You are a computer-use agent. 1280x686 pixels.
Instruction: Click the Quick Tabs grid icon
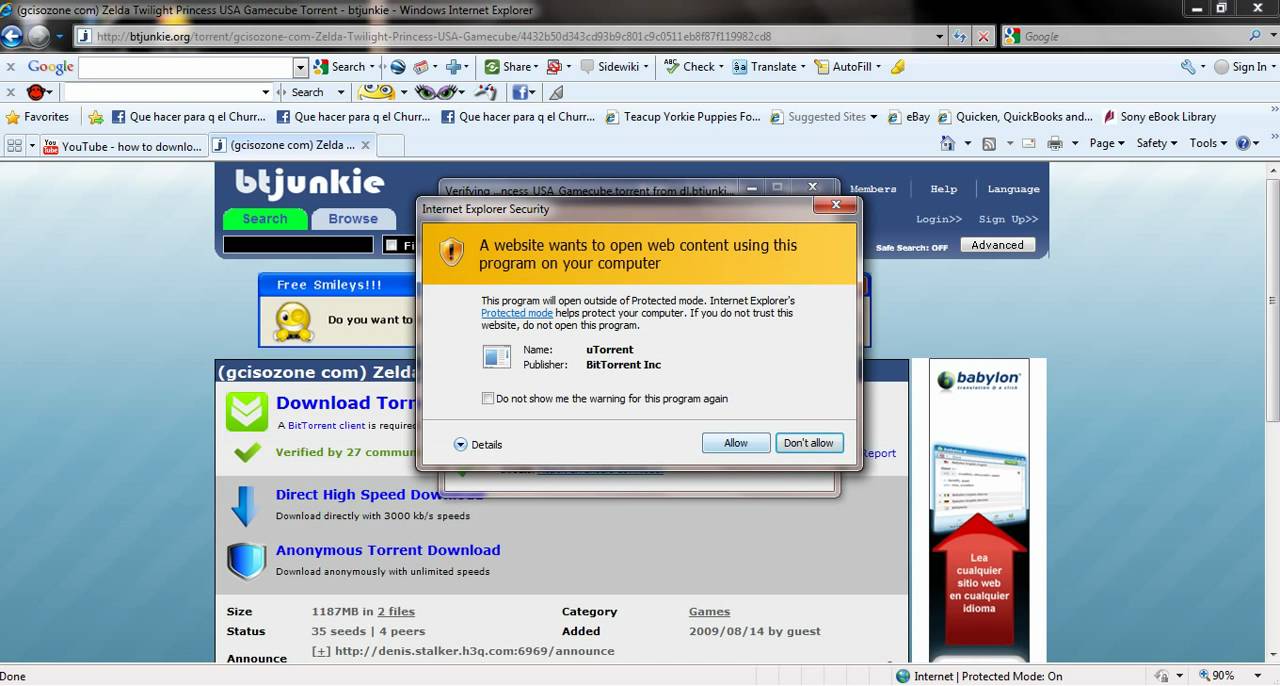(x=14, y=146)
